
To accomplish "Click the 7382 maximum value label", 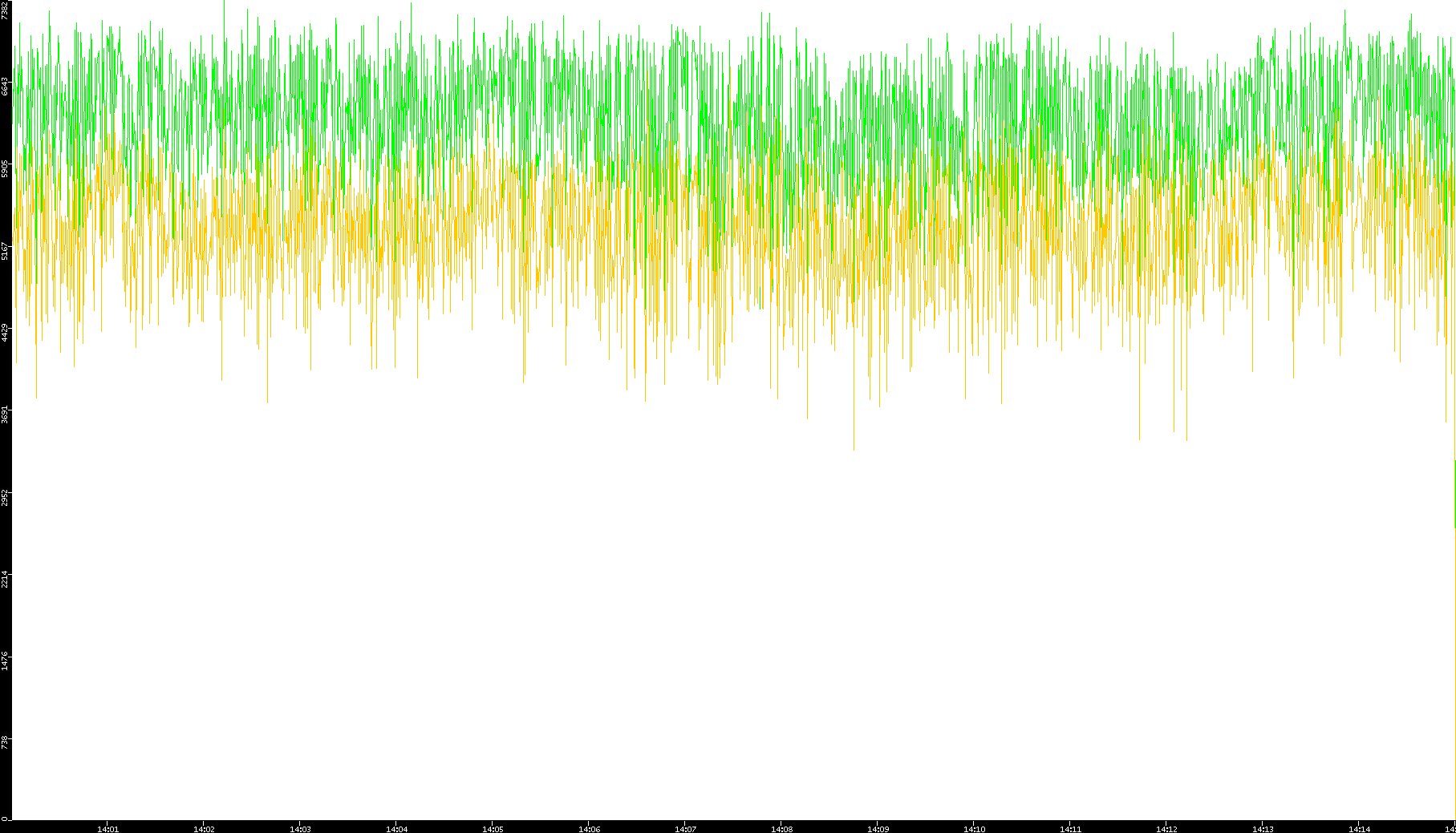I will 6,10.
